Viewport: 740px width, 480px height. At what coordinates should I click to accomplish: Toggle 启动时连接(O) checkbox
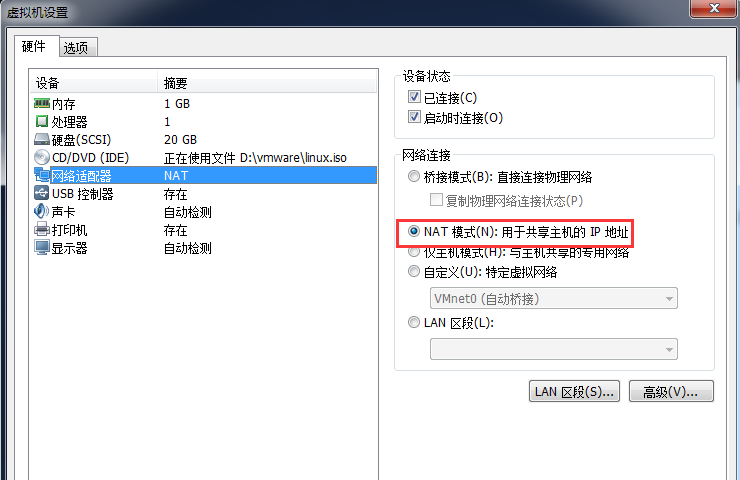point(414,117)
